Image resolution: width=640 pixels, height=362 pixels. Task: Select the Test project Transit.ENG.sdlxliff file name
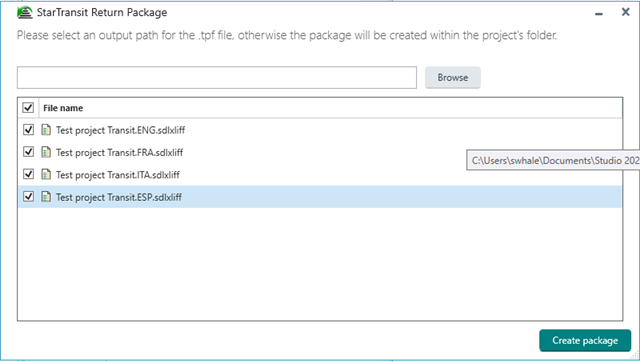(x=120, y=130)
